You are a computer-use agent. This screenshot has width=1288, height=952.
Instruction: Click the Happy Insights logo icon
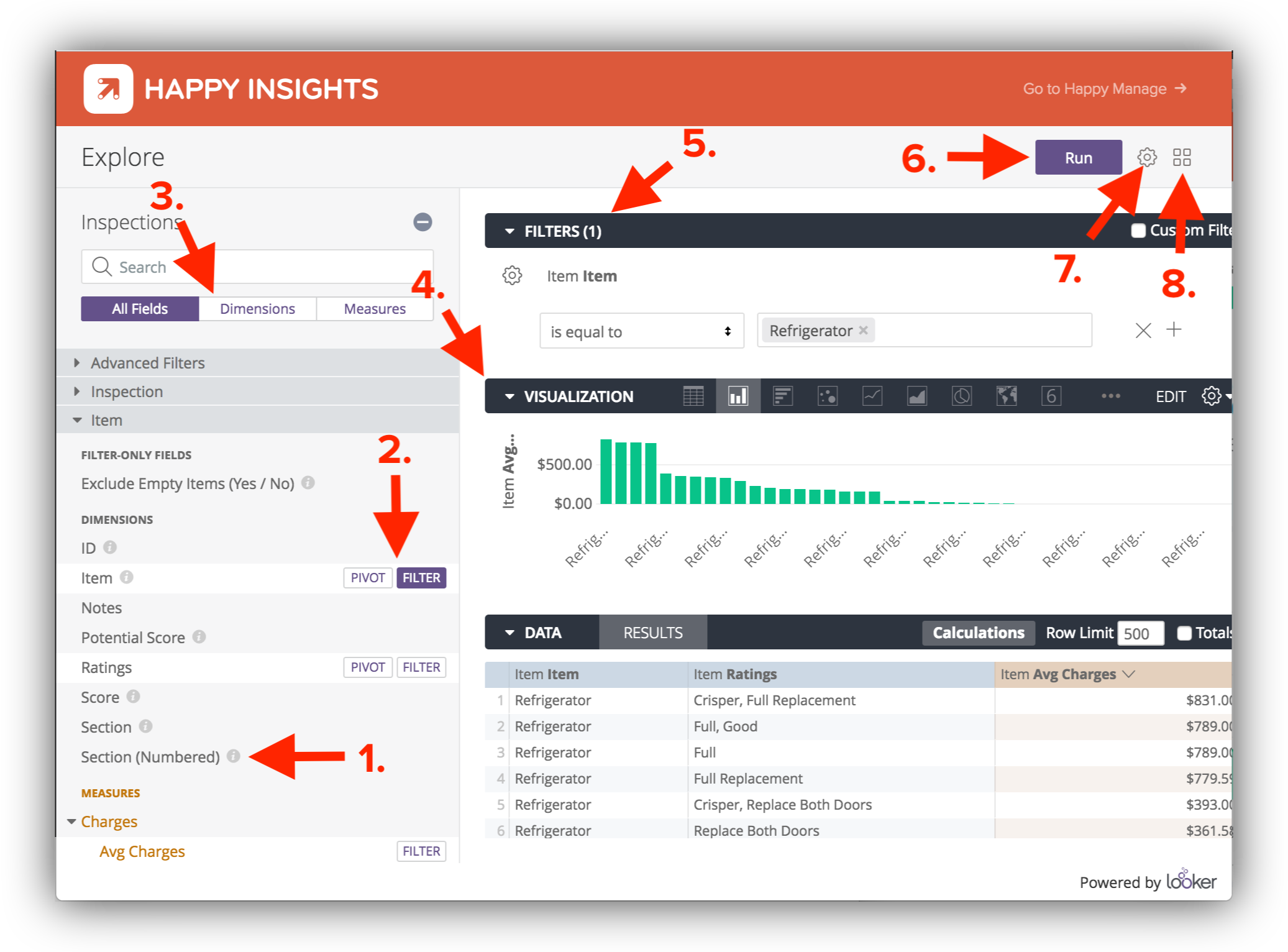click(x=108, y=89)
